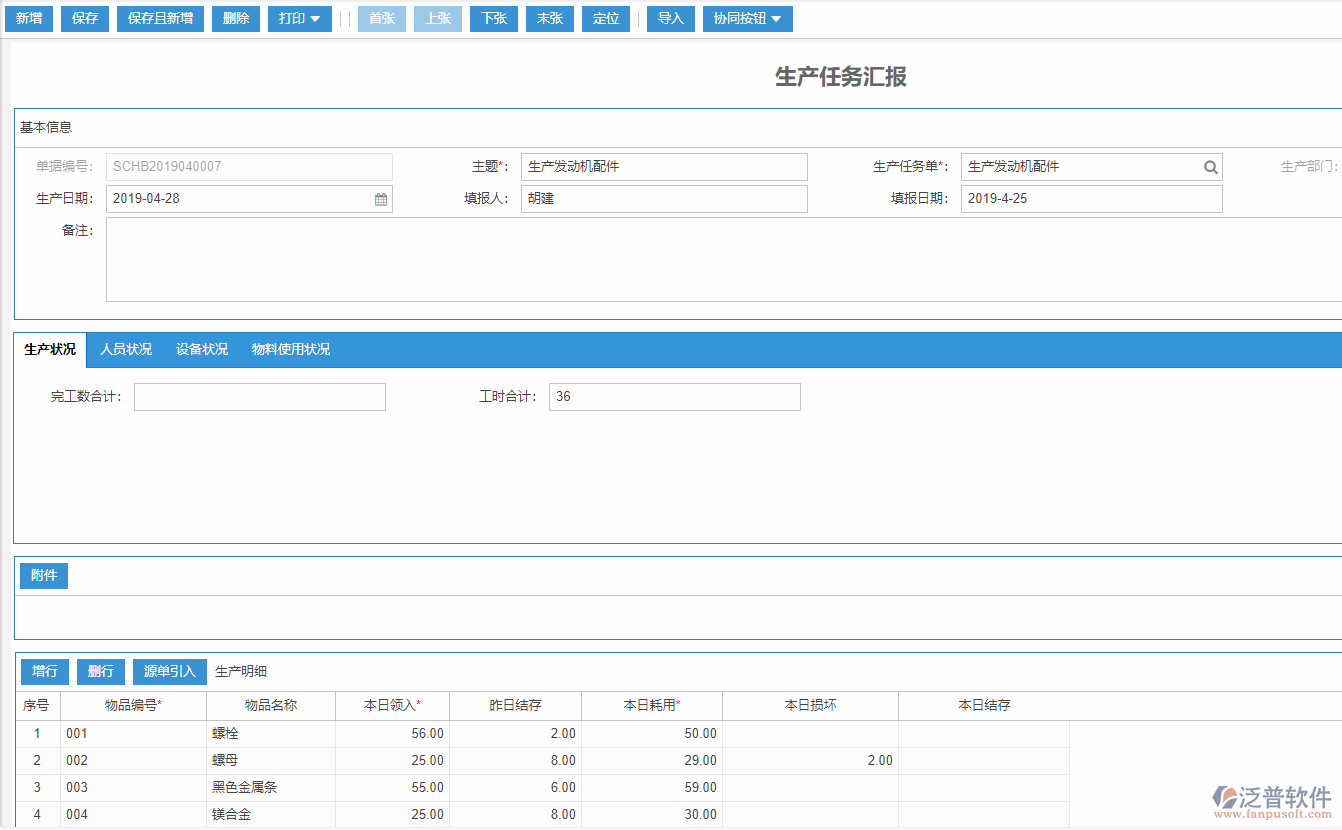Click the 新增 toolbar button

(29, 19)
